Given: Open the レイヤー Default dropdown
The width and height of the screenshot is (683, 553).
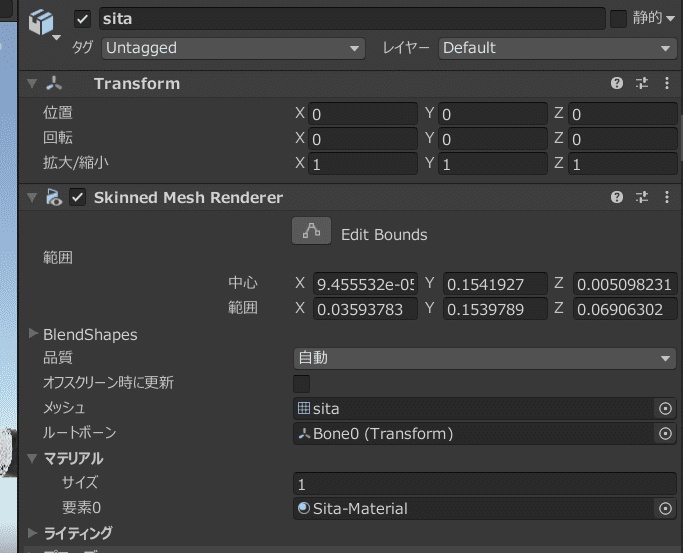Looking at the screenshot, I should 557,48.
